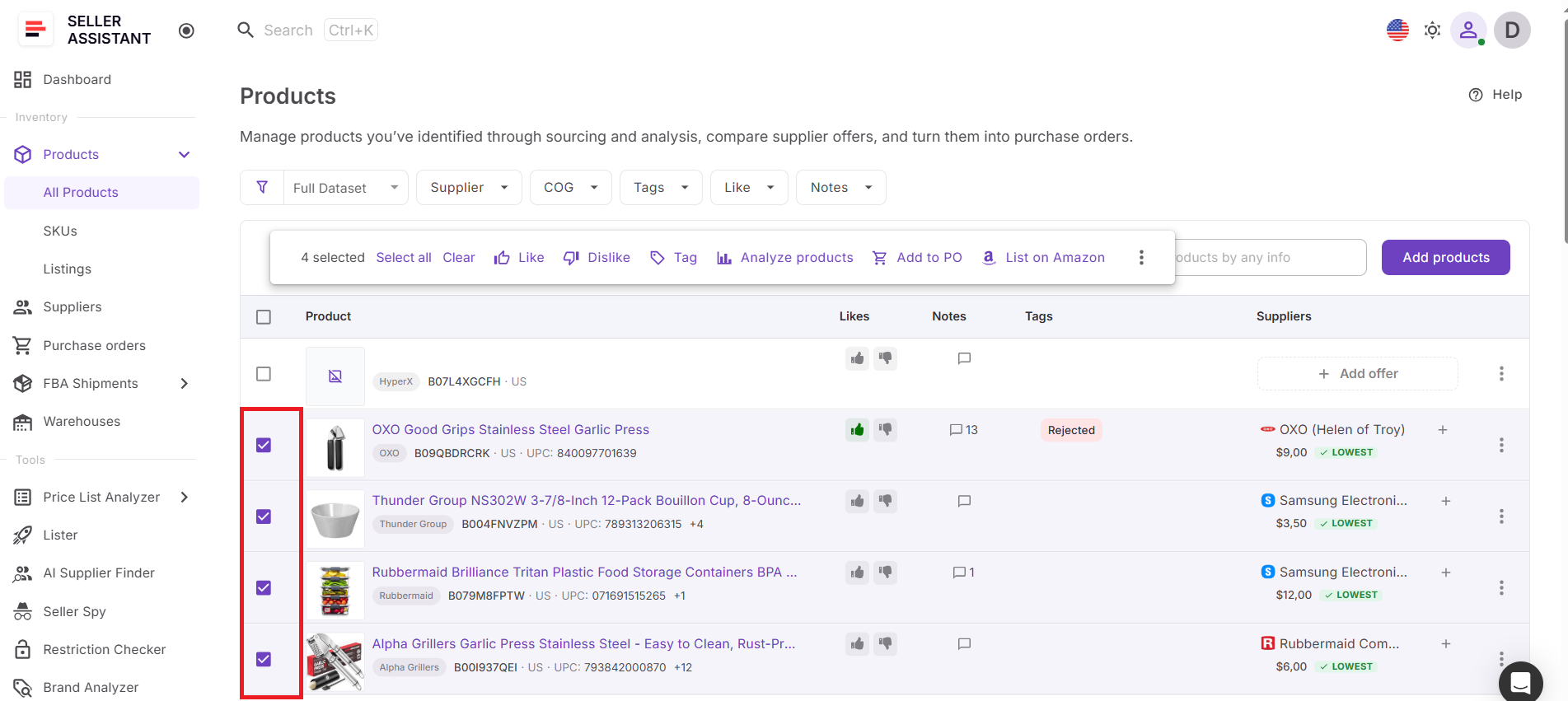The width and height of the screenshot is (1568, 701).
Task: Open notes for the HyperX product
Action: 964,358
